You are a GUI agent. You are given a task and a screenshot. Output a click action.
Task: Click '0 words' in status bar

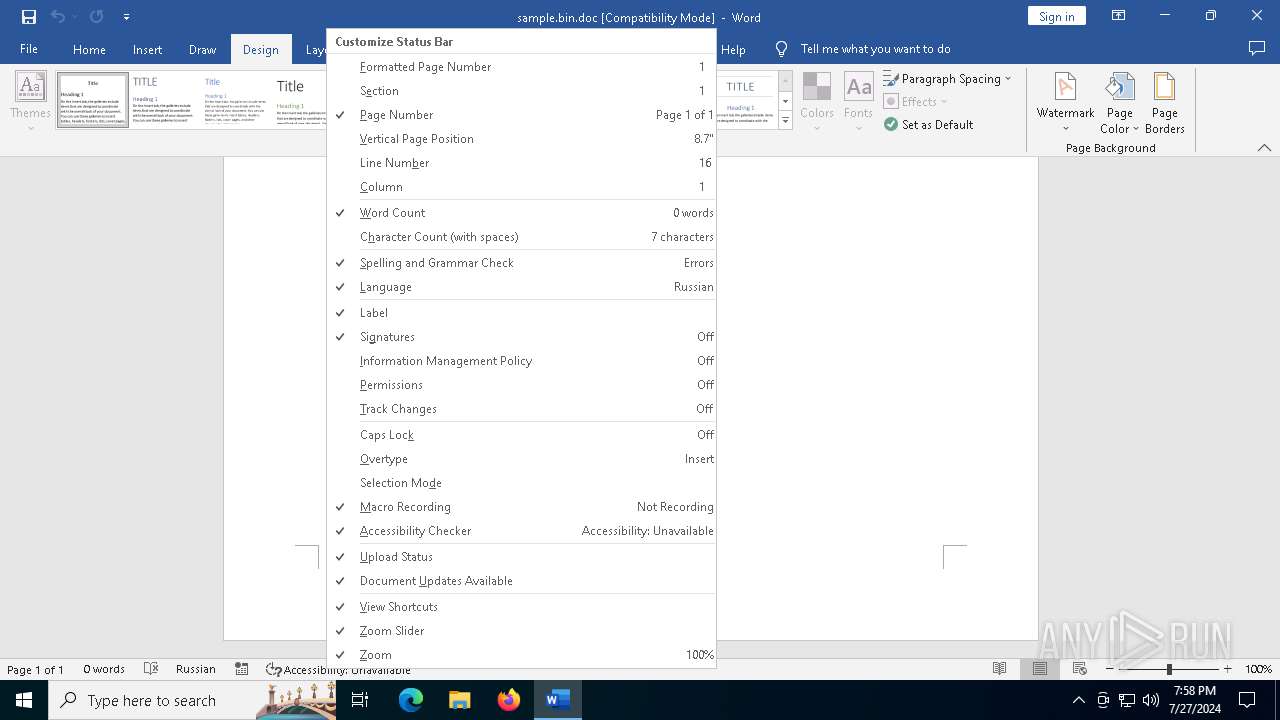(x=104, y=669)
